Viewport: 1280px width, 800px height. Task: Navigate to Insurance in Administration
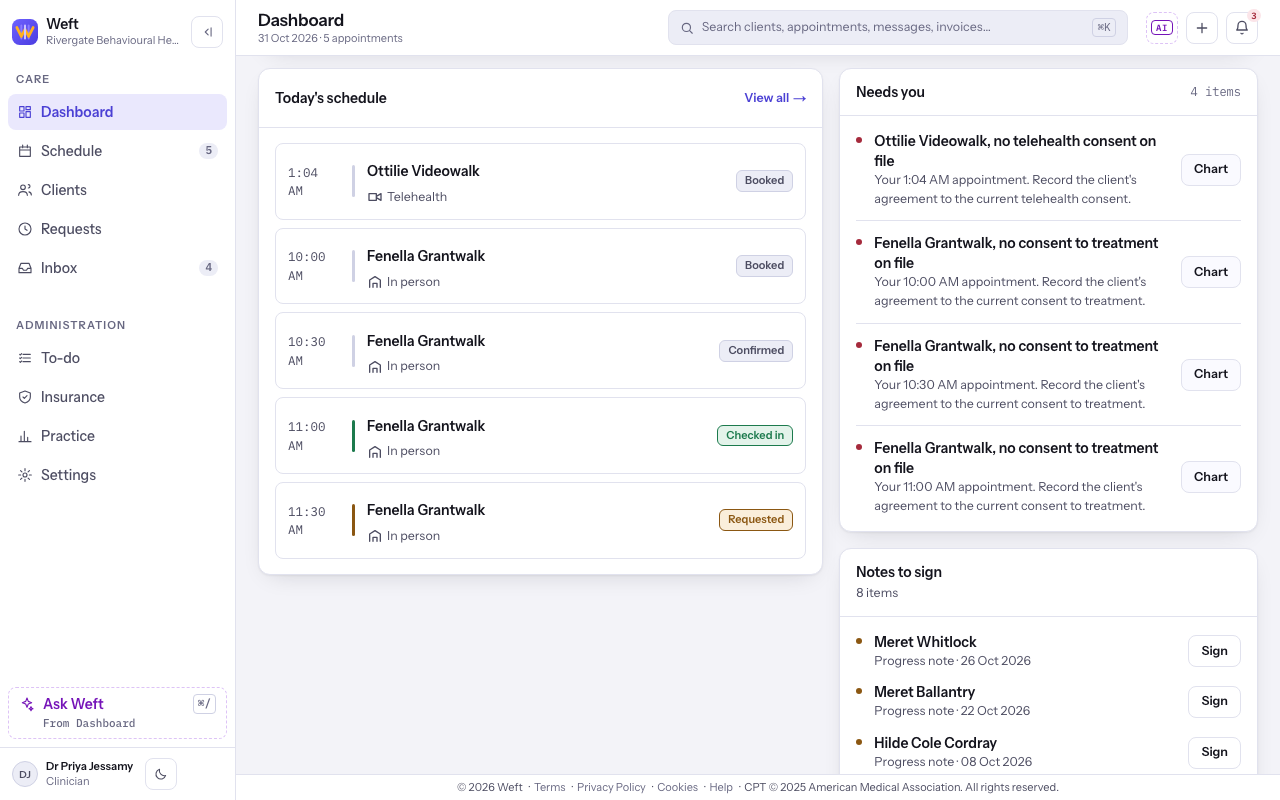tap(118, 397)
